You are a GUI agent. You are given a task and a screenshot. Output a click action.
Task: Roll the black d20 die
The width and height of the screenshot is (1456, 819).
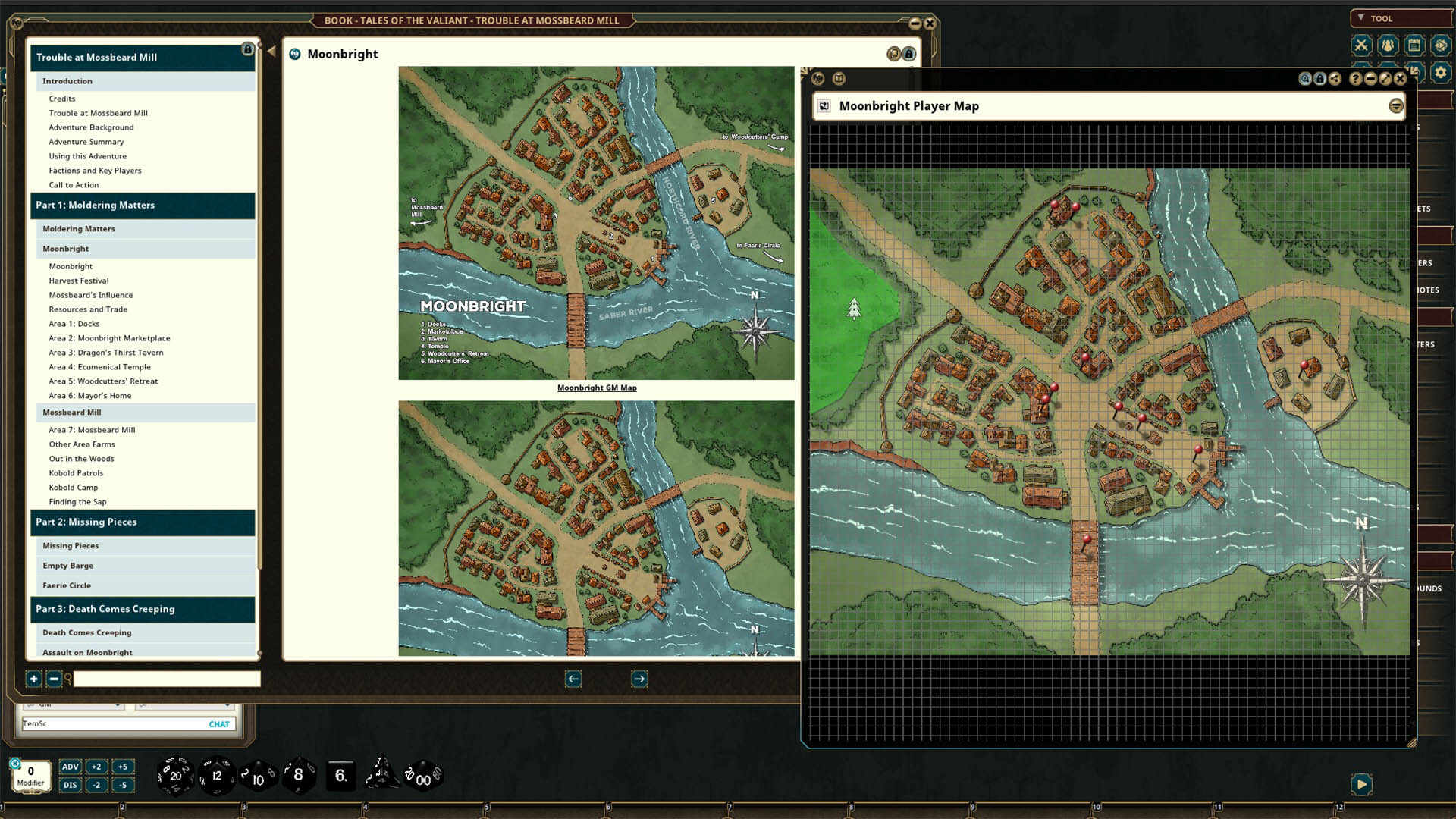(176, 775)
